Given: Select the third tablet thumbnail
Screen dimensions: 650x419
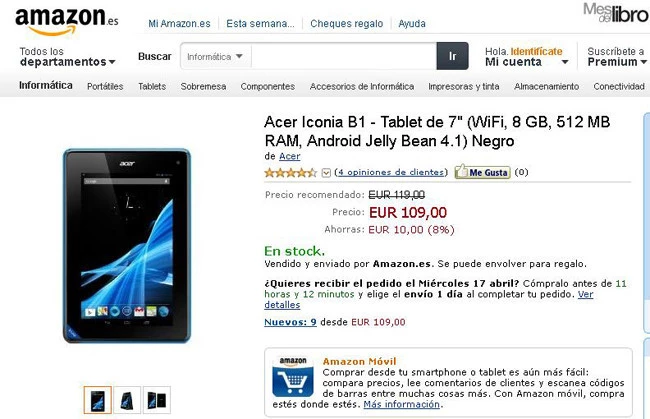Looking at the screenshot, I should [x=157, y=400].
